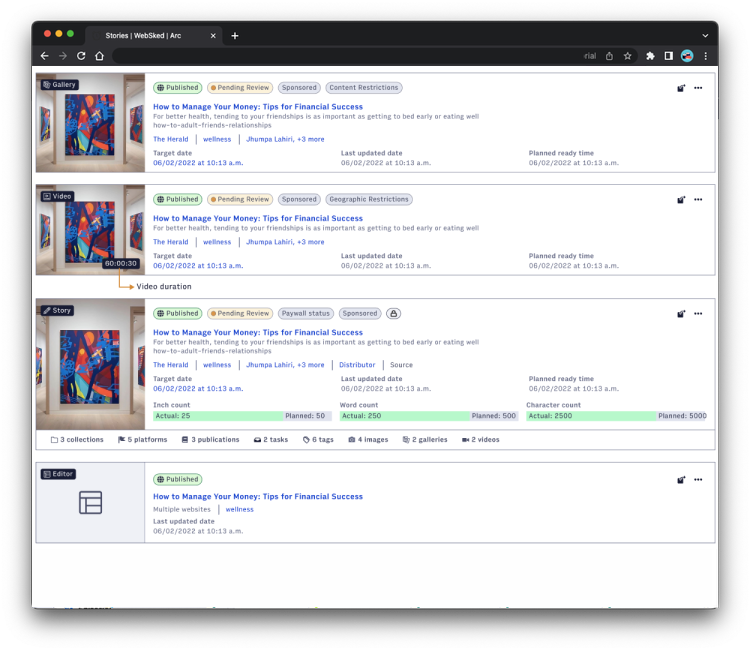750x651 pixels.
Task: Click Jhumpa Lahiri, +3 more on Story card
Action: 285,365
